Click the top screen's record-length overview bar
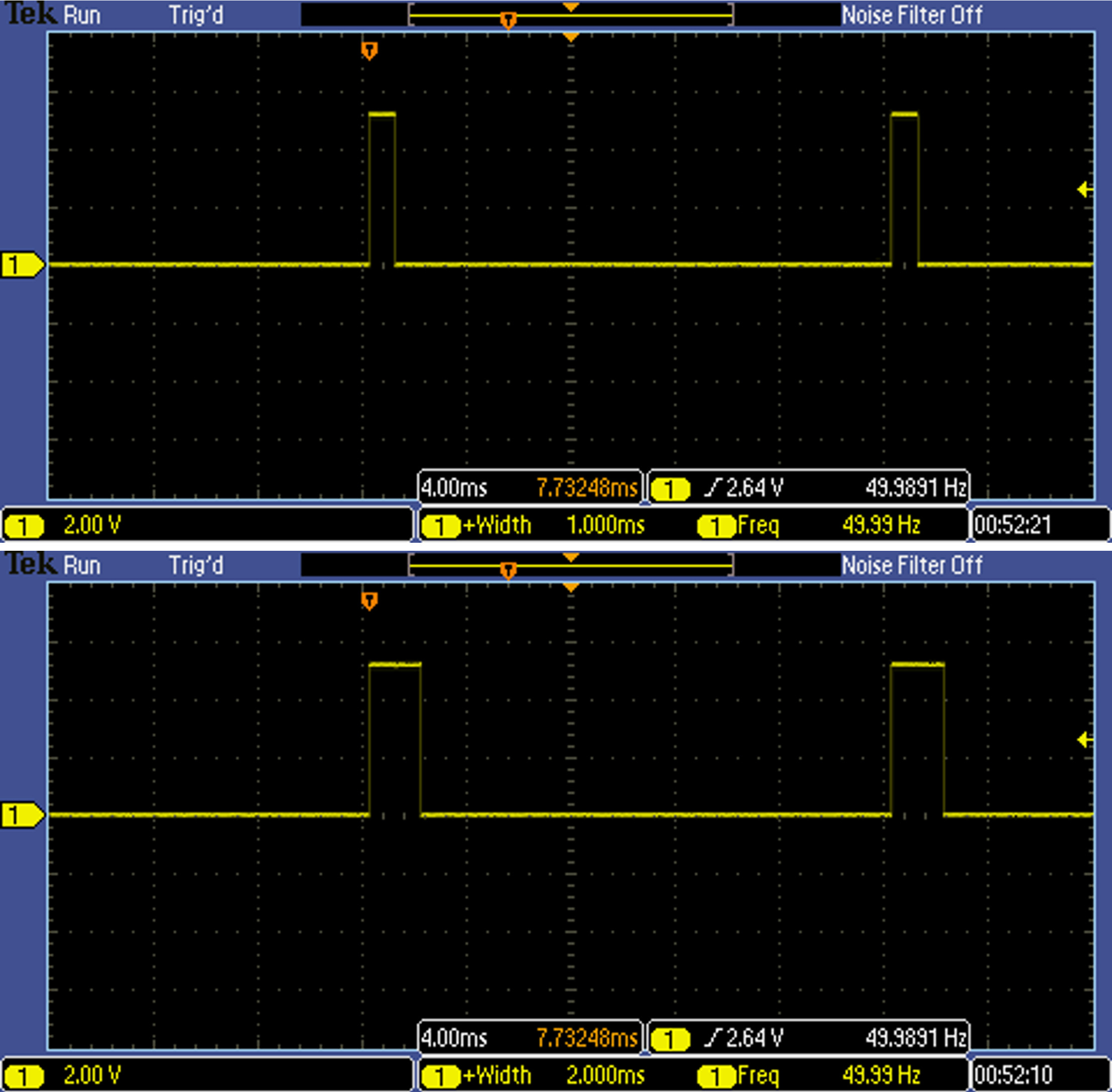 571,16
